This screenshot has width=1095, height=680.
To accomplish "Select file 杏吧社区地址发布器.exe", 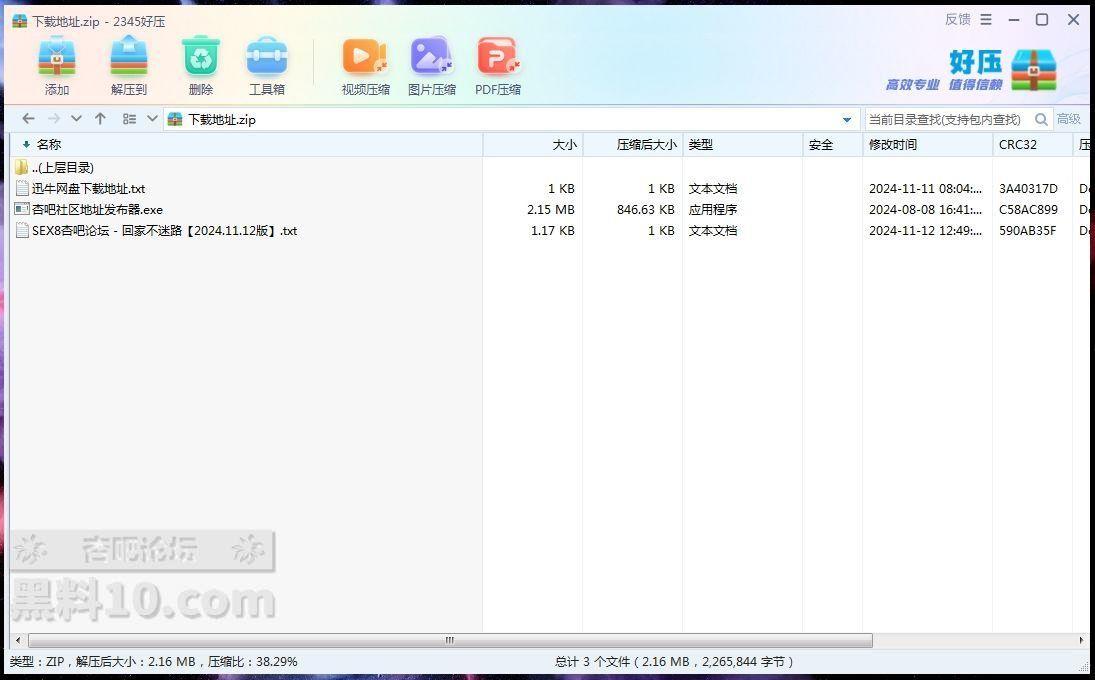I will click(97, 209).
